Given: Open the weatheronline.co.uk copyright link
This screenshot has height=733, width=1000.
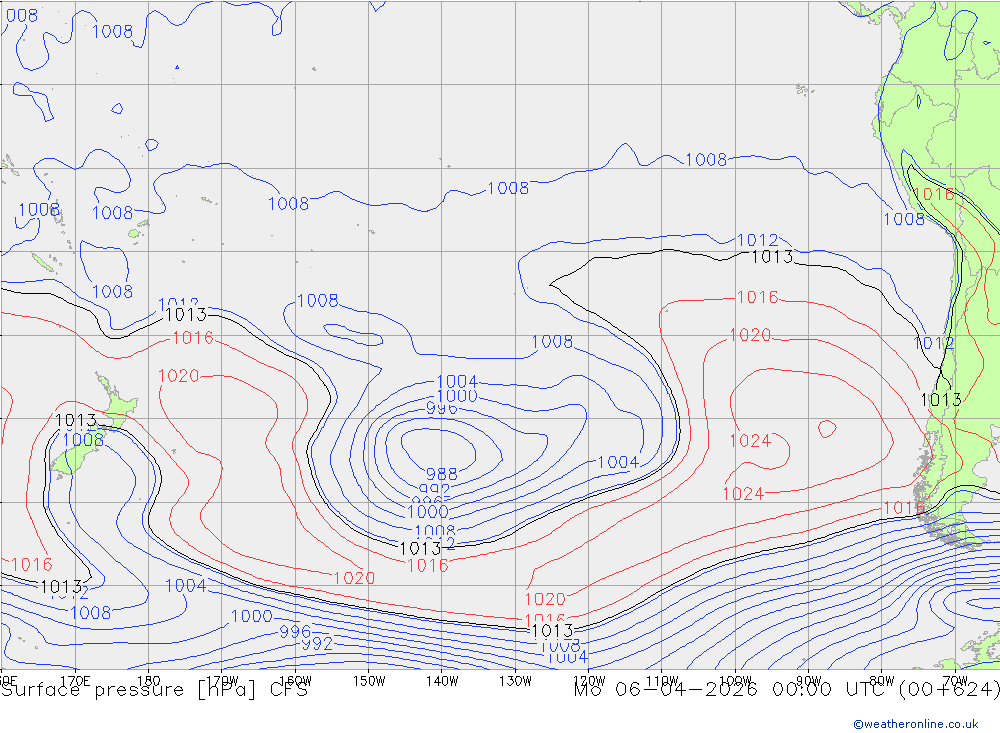Looking at the screenshot, I should (x=916, y=723).
